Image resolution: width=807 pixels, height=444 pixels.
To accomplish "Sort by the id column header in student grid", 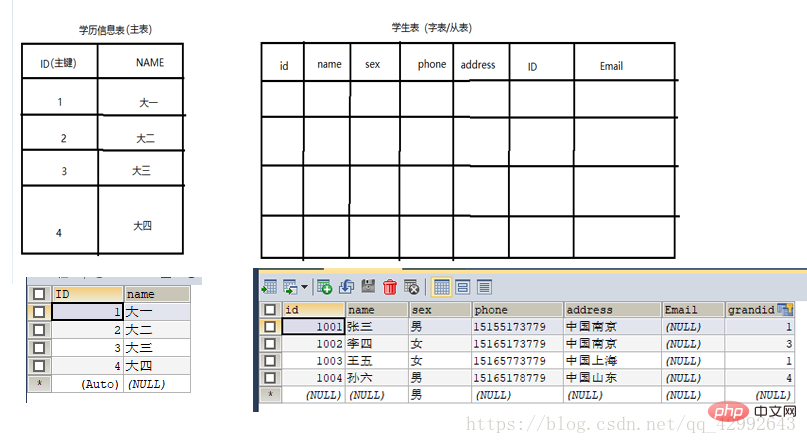I will [313, 309].
